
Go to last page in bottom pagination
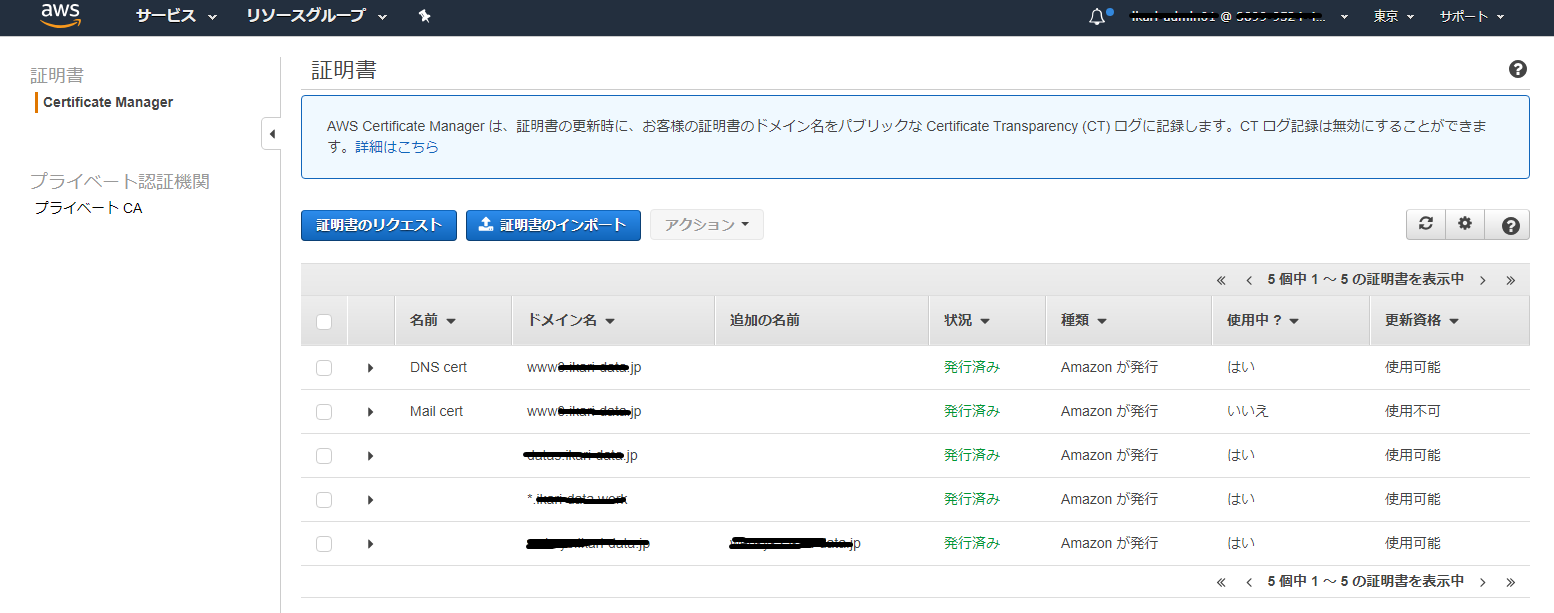coord(1510,582)
